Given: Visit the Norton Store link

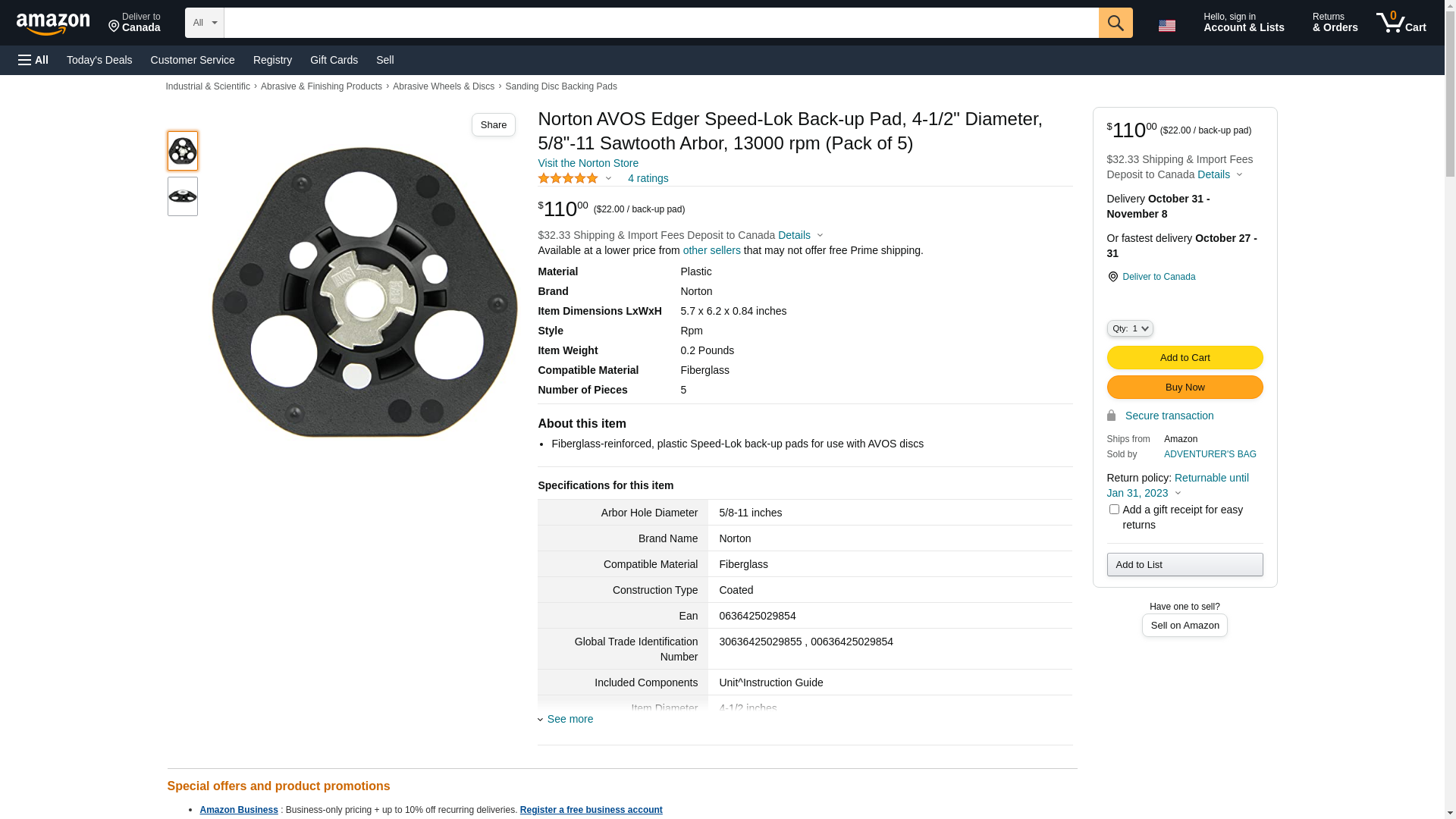Looking at the screenshot, I should coord(588,163).
